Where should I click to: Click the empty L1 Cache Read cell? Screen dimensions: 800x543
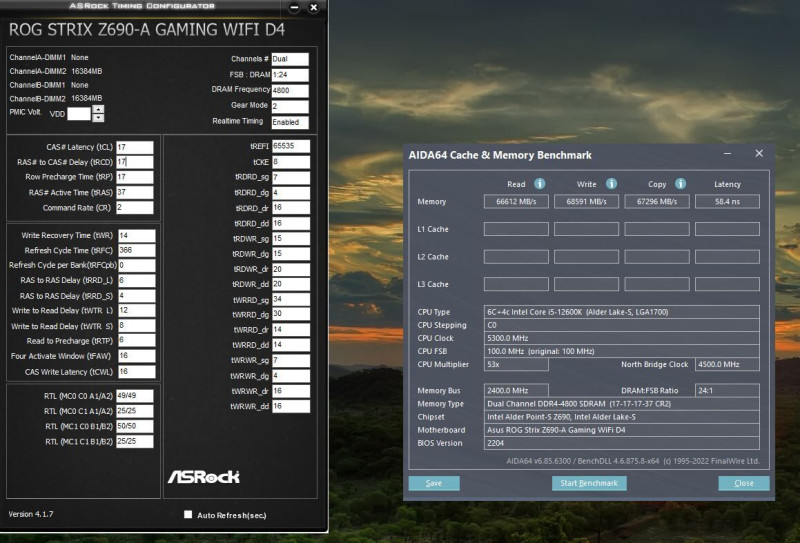516,229
